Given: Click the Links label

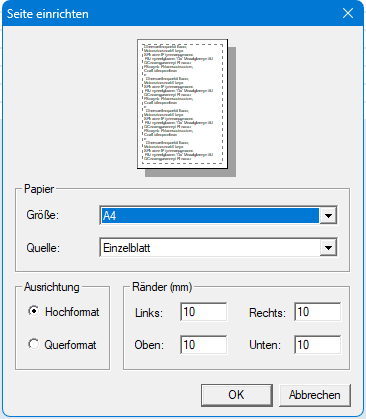Looking at the screenshot, I should point(149,313).
